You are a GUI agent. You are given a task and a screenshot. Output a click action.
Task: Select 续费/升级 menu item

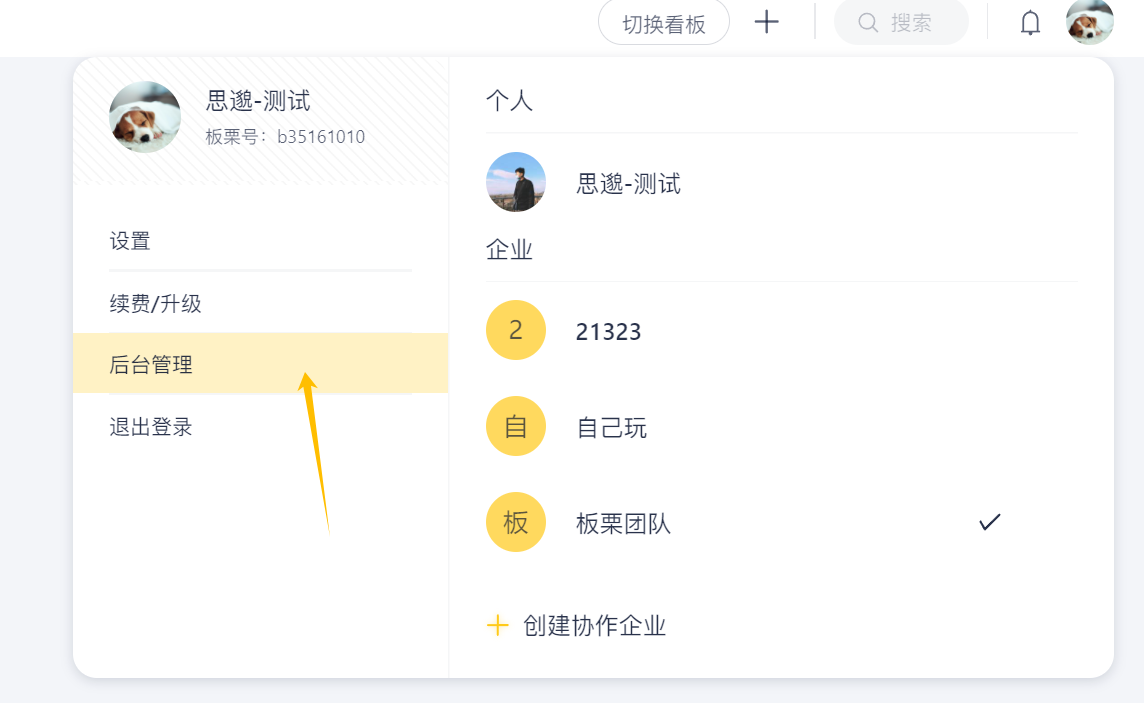coord(156,303)
